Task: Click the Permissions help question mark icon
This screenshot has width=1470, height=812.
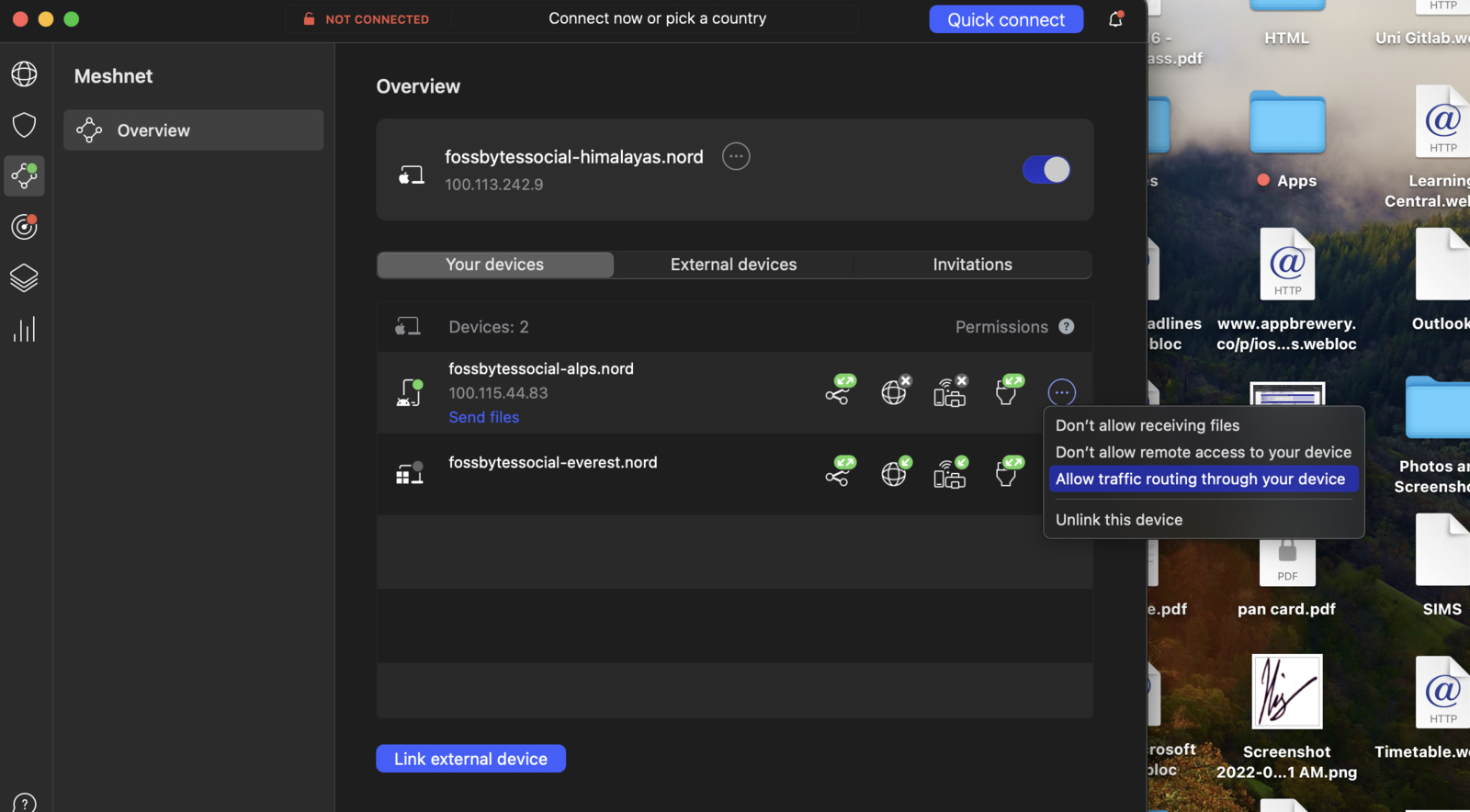Action: click(1066, 327)
